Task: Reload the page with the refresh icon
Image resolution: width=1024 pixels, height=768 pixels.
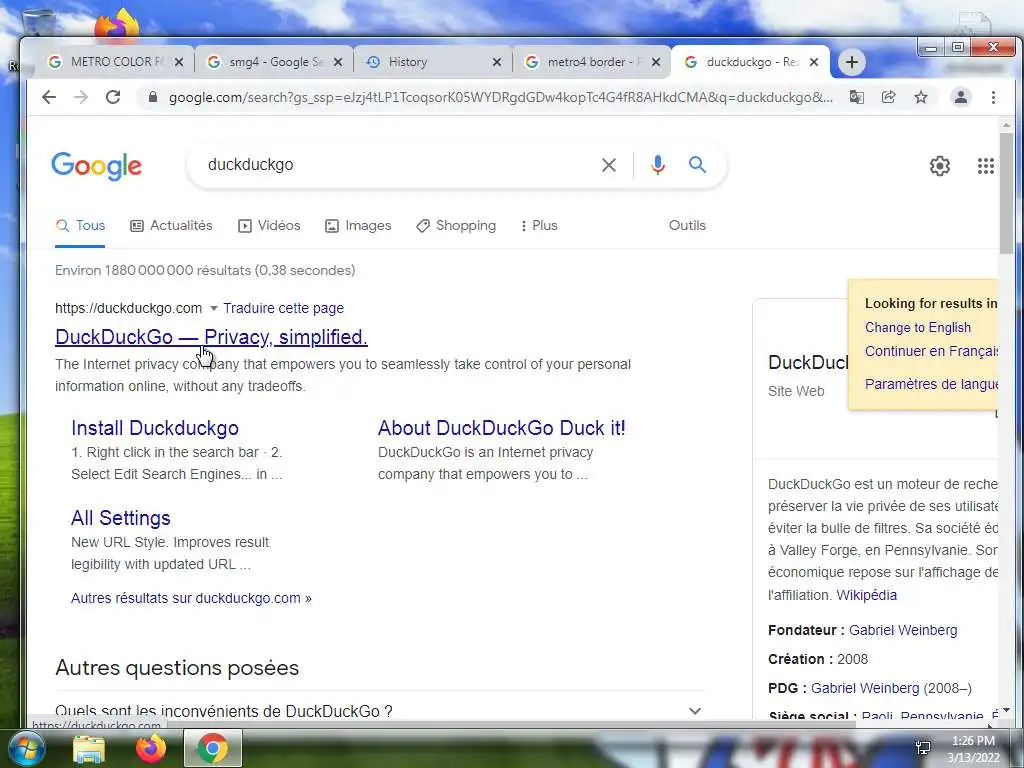Action: (113, 97)
